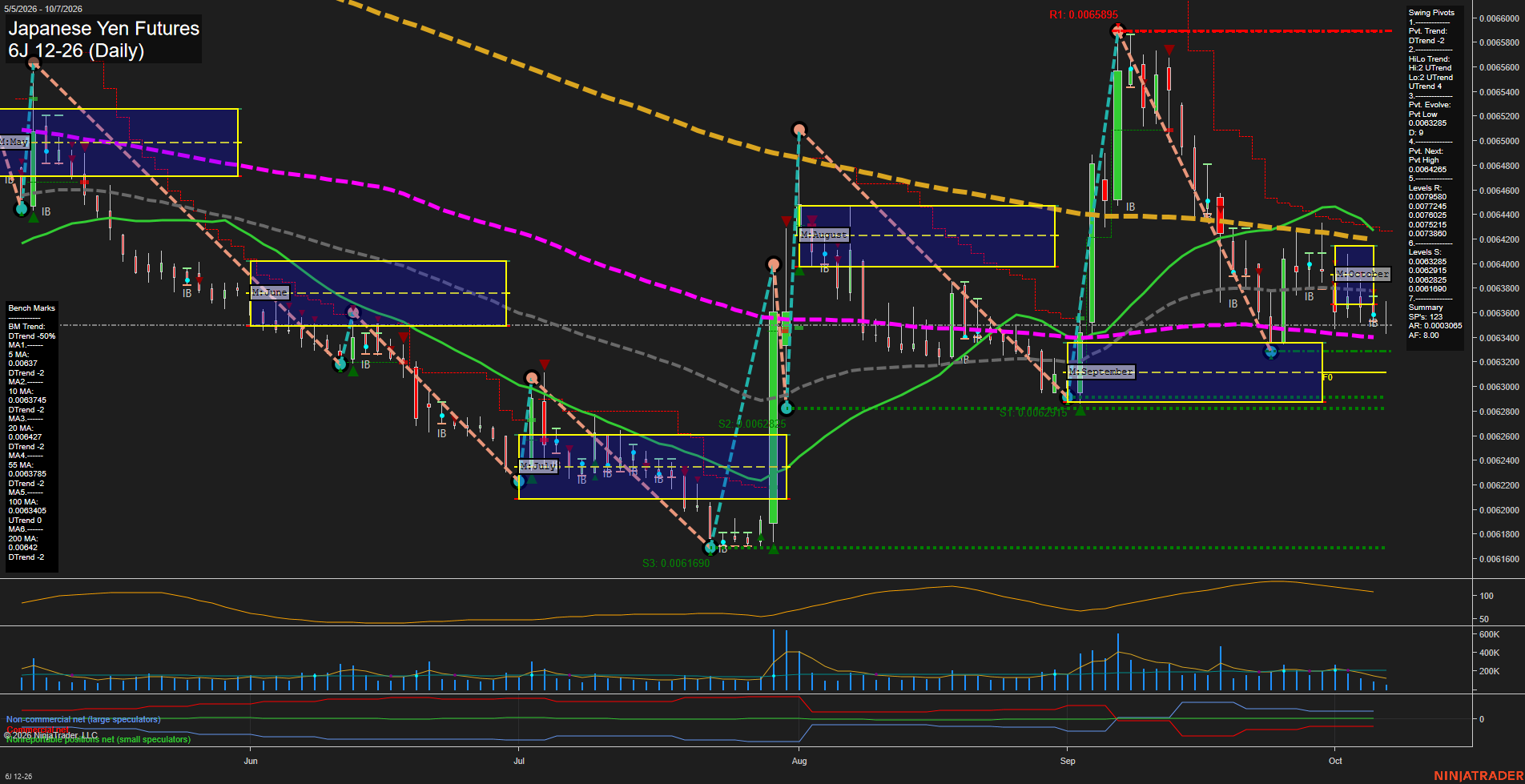Click the 6J 12-26 tab label at the bottom
1525x784 pixels.
pyautogui.click(x=18, y=776)
